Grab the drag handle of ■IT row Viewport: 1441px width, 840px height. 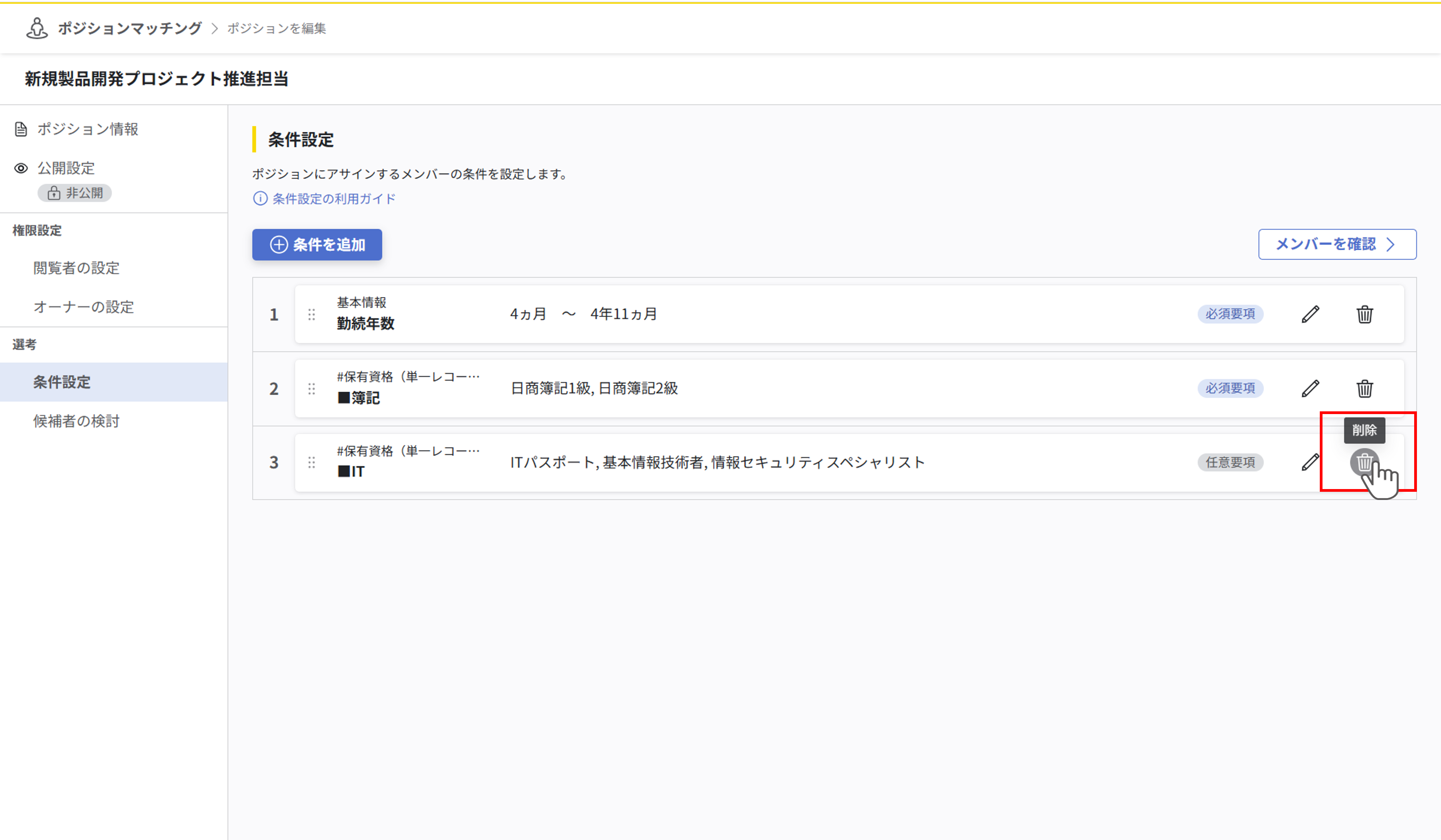coord(312,462)
